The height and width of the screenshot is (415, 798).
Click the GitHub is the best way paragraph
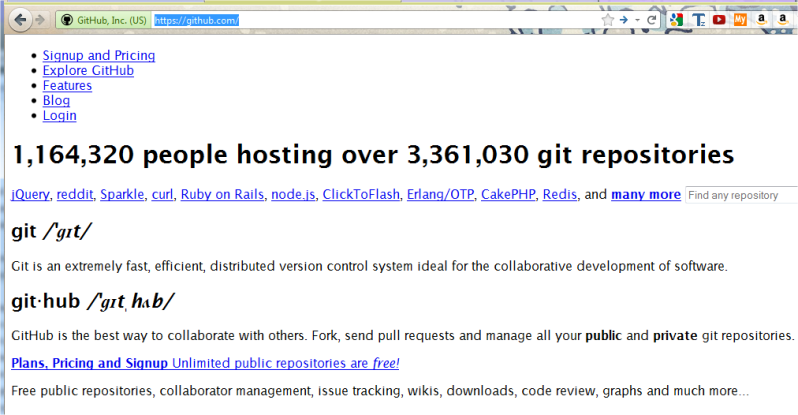[x=403, y=336]
